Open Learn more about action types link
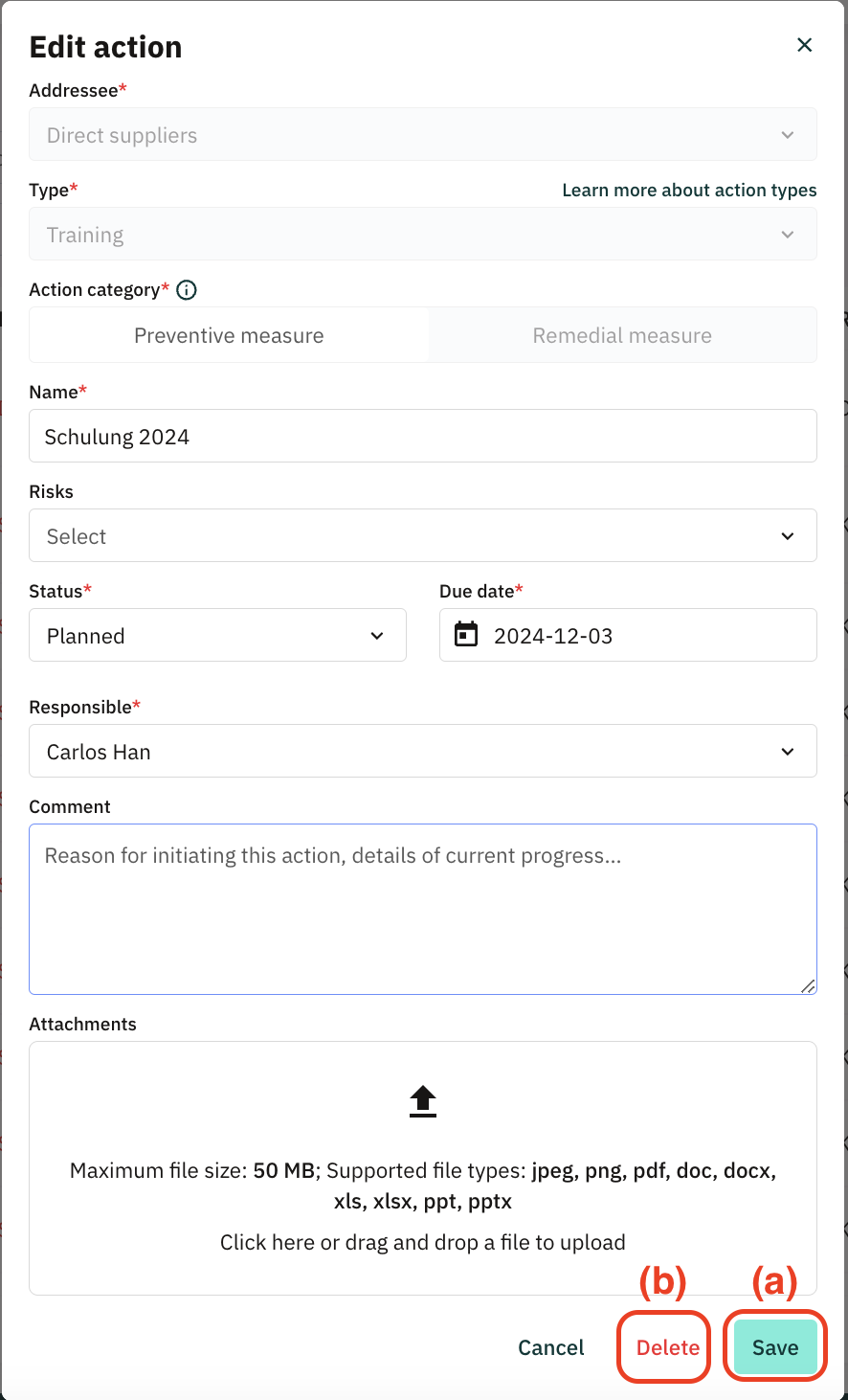This screenshot has height=1400, width=848. (689, 190)
